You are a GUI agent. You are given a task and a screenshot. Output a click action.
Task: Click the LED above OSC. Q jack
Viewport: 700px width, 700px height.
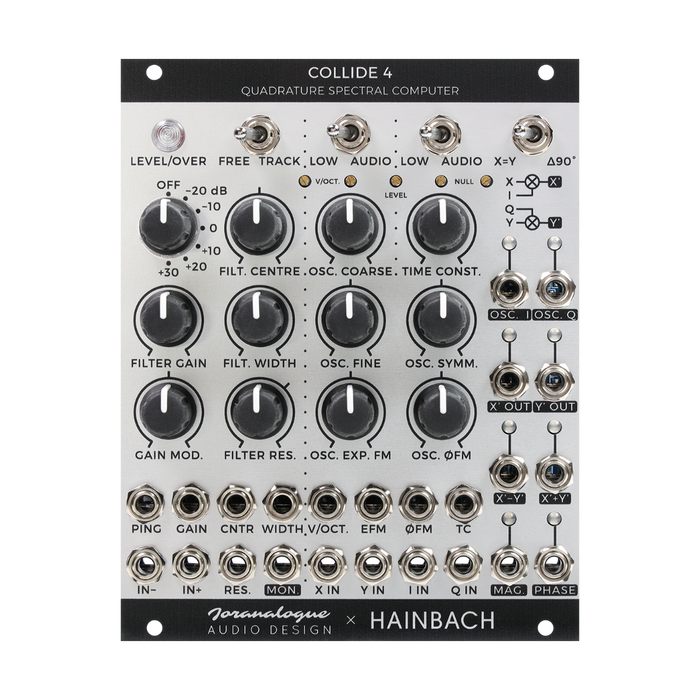coord(554,243)
